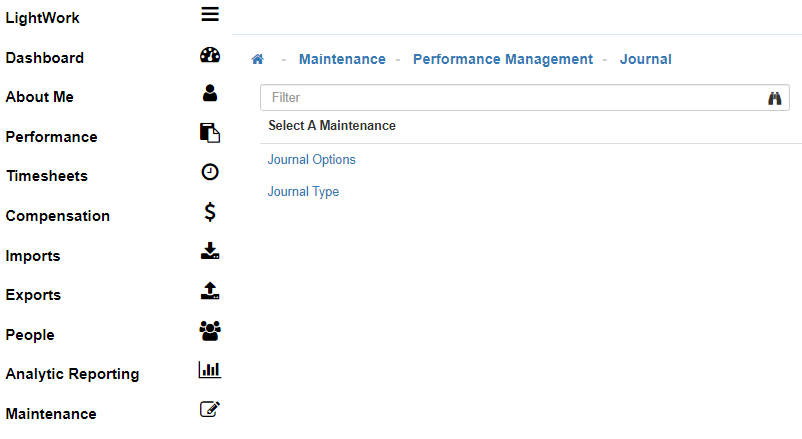Toggle the hamburger menu icon

[209, 14]
